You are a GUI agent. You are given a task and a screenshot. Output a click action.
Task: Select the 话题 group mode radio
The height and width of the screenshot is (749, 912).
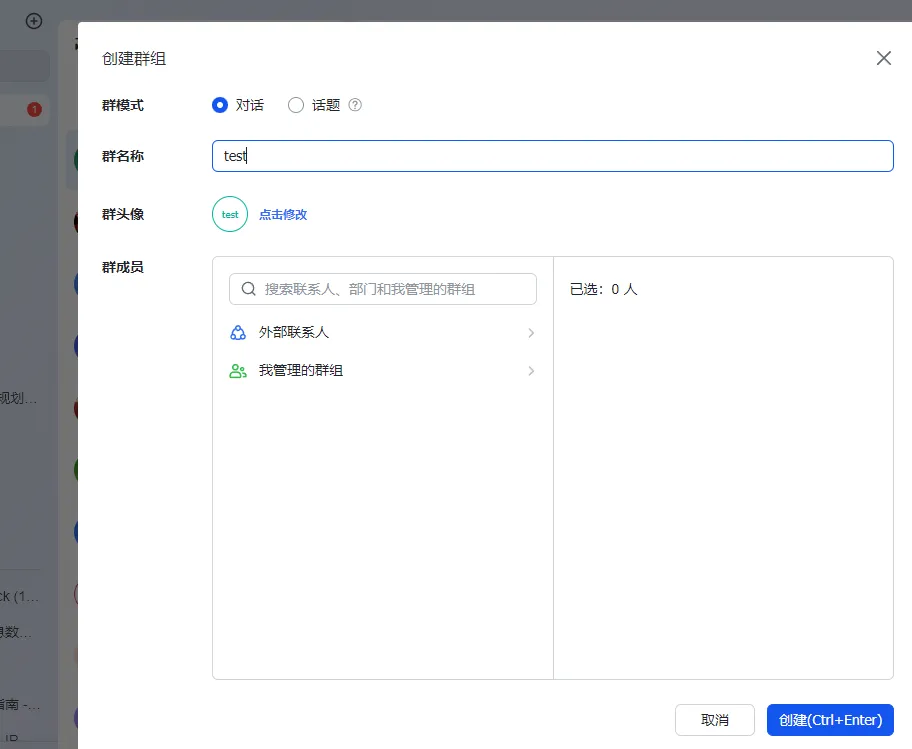tap(296, 104)
